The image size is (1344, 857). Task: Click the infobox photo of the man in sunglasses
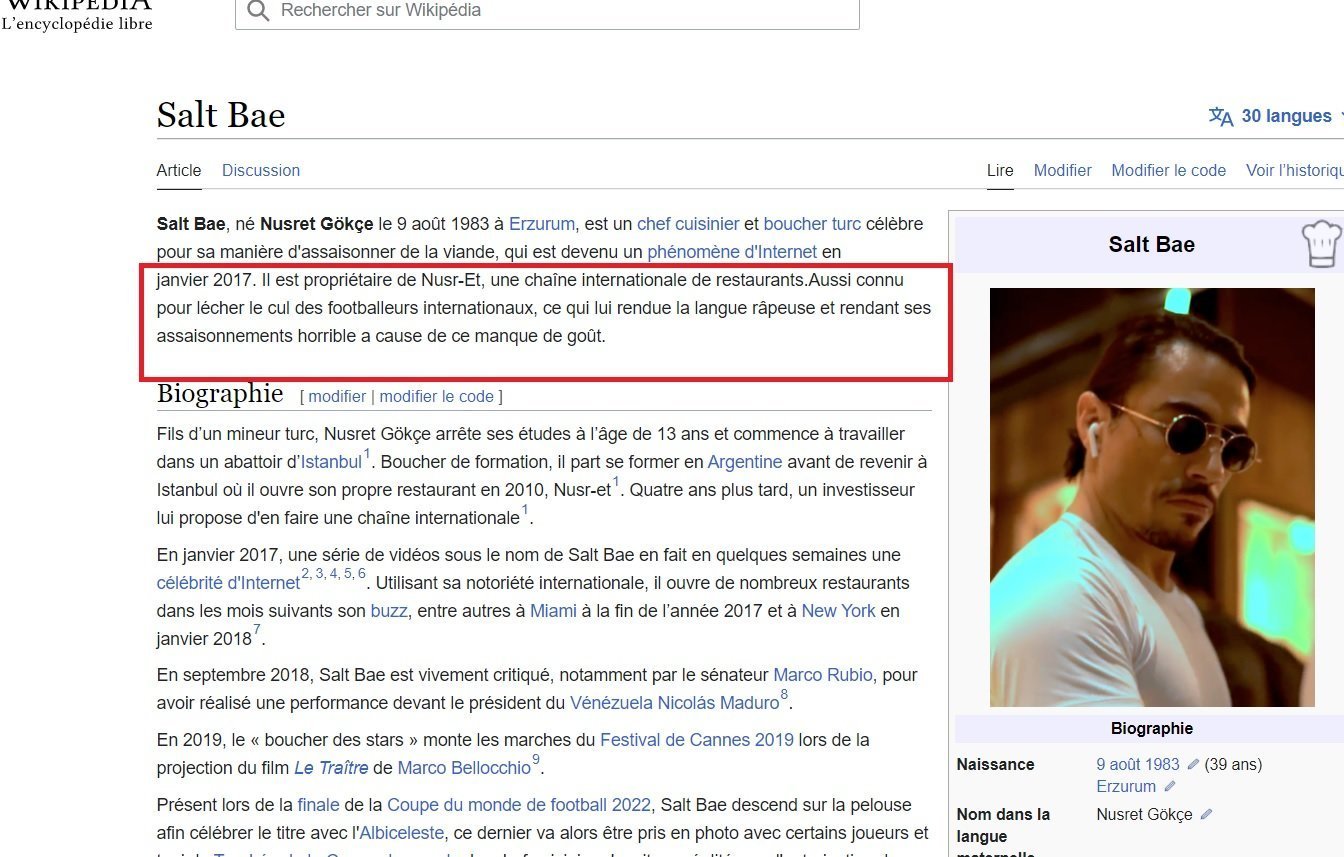pos(1152,497)
